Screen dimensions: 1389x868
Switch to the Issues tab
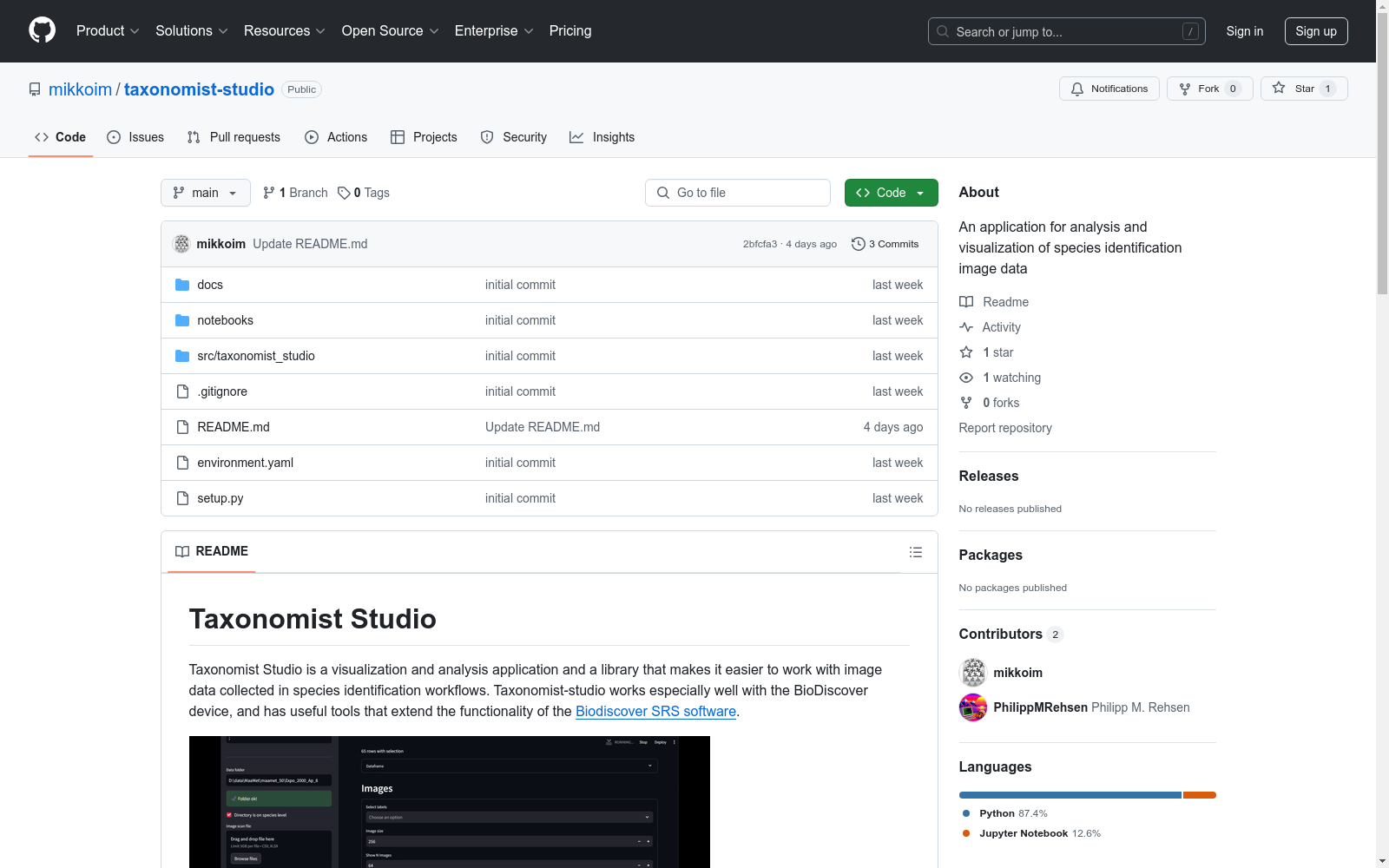pos(135,137)
